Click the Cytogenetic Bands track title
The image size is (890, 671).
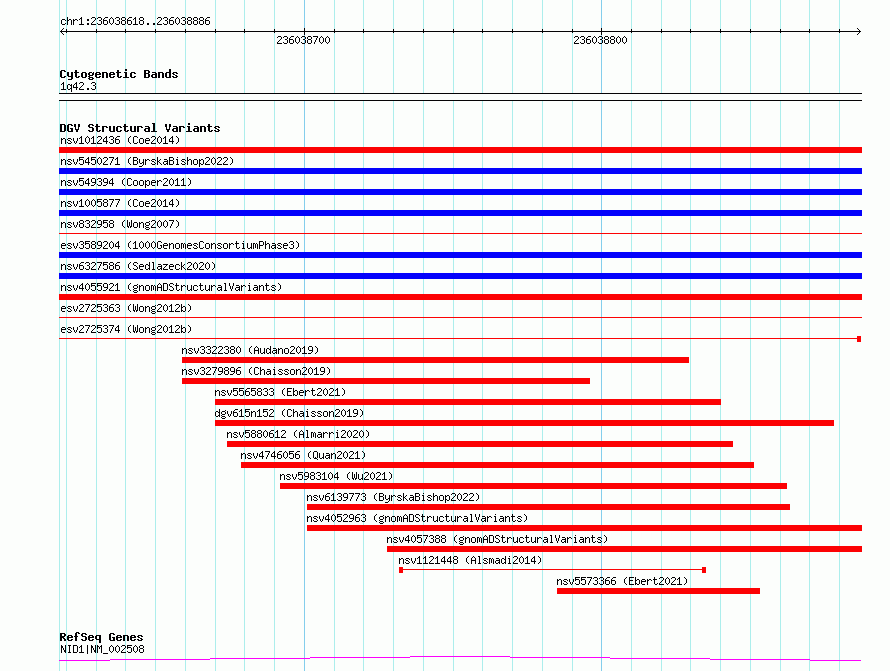(x=119, y=74)
